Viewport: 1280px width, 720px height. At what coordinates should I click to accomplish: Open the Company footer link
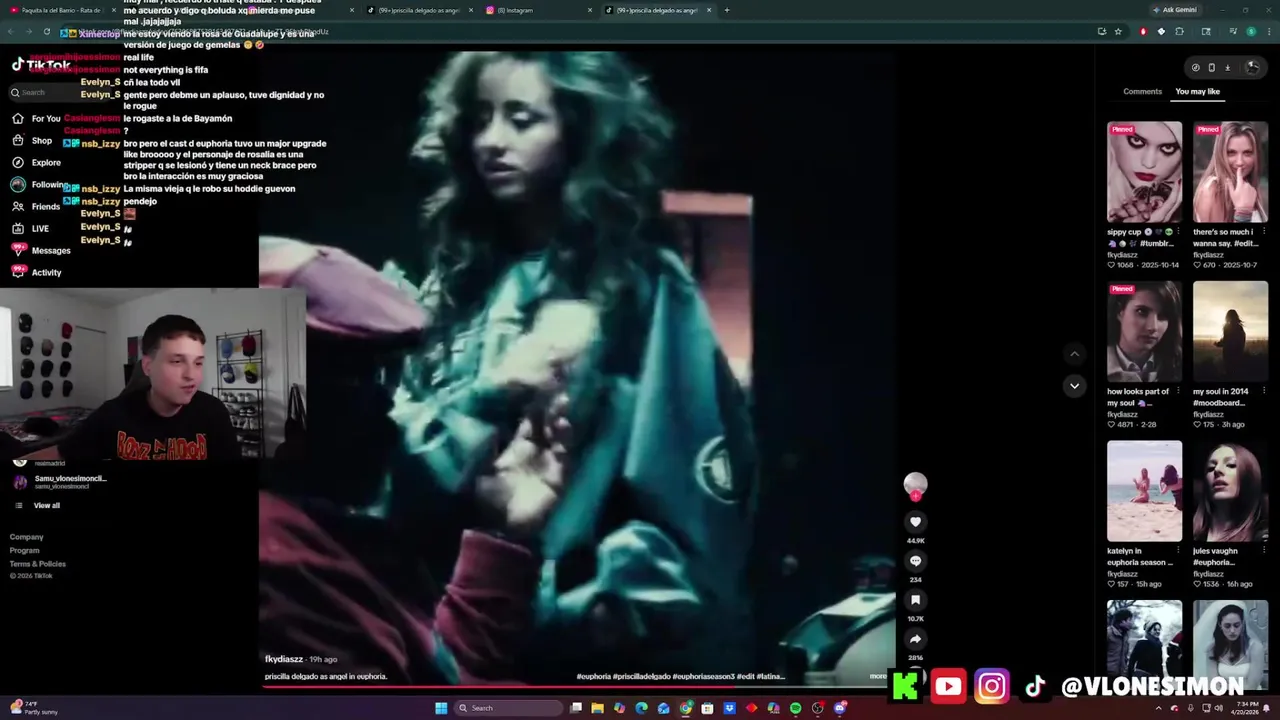pyautogui.click(x=27, y=537)
